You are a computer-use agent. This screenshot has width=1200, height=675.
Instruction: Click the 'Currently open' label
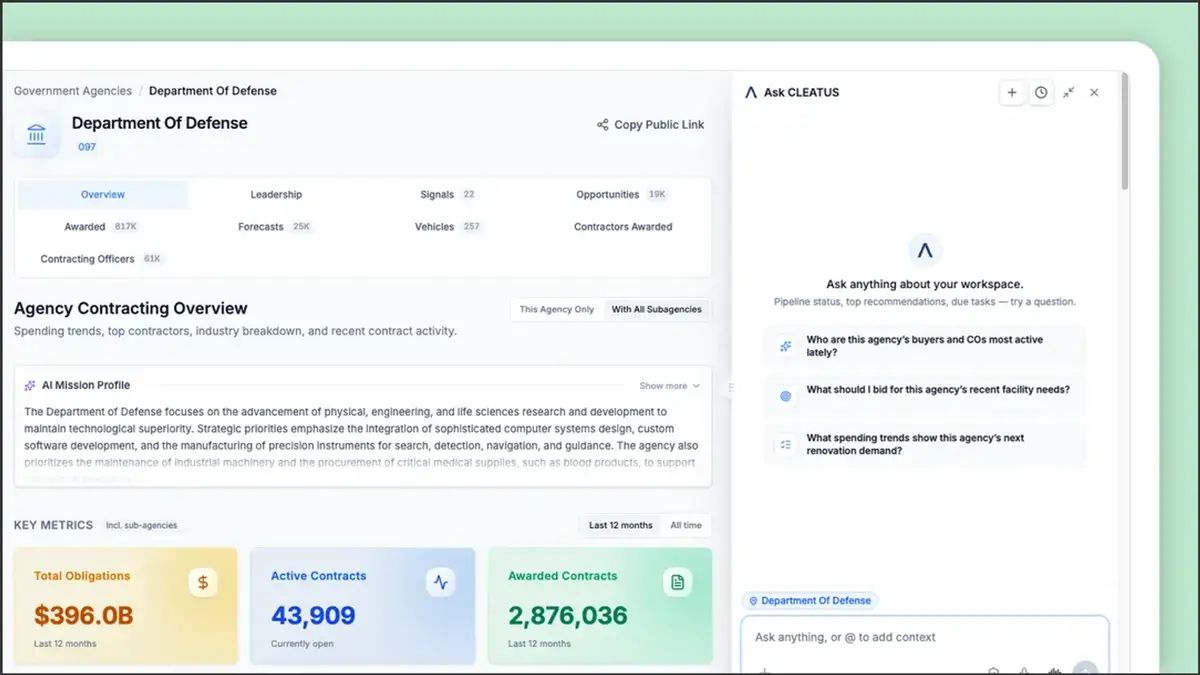point(302,644)
